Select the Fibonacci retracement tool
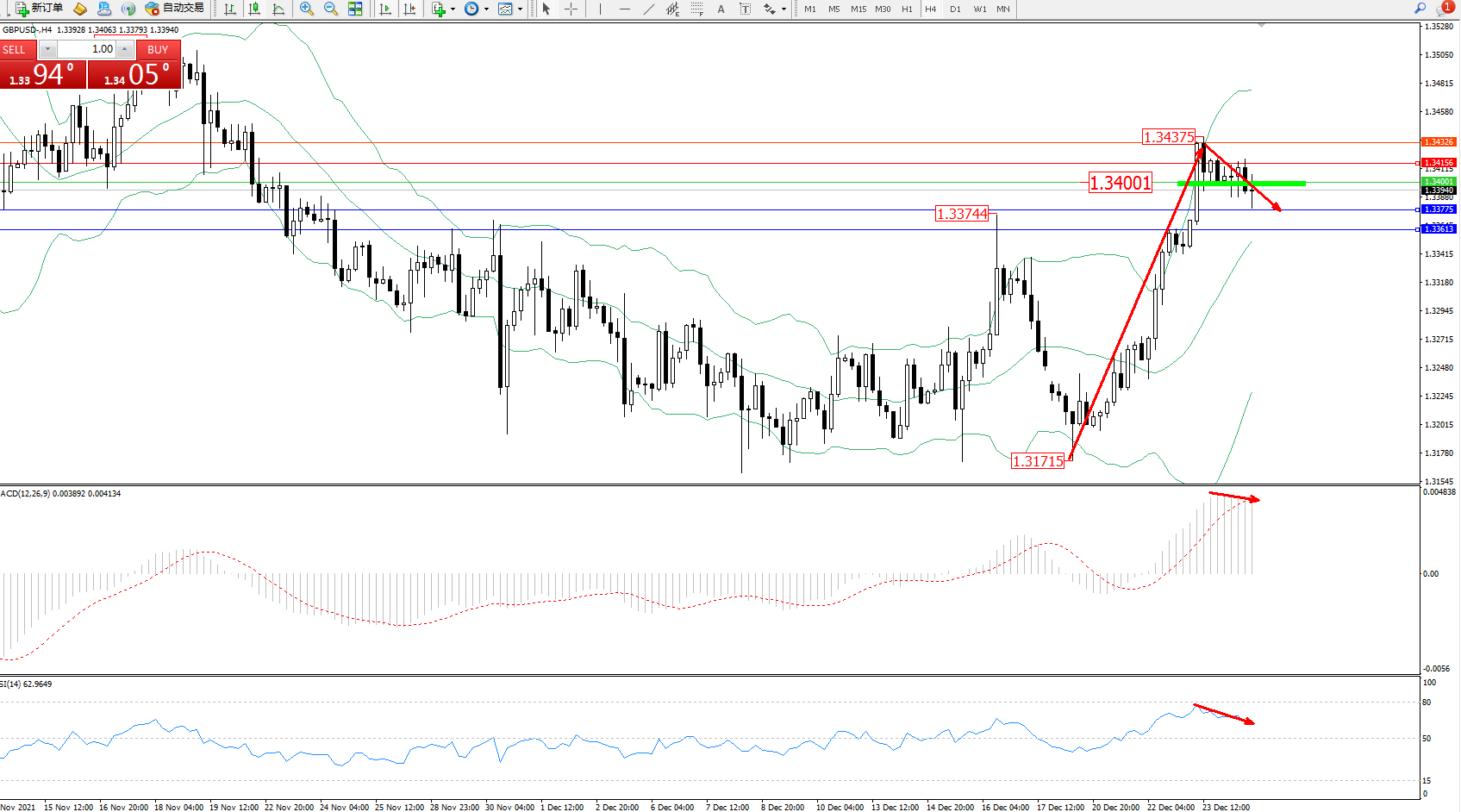Image resolution: width=1461 pixels, height=812 pixels. pyautogui.click(x=697, y=9)
